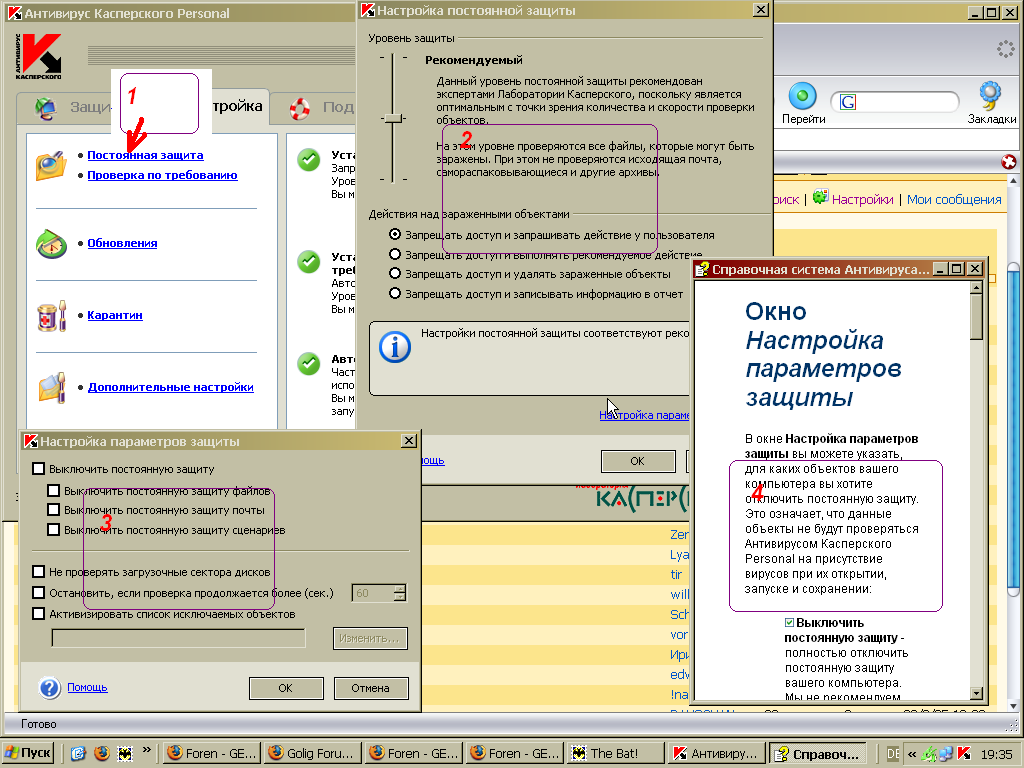
Task: Click the Kaspersky icon in the main window title bar
Action: 14,13
